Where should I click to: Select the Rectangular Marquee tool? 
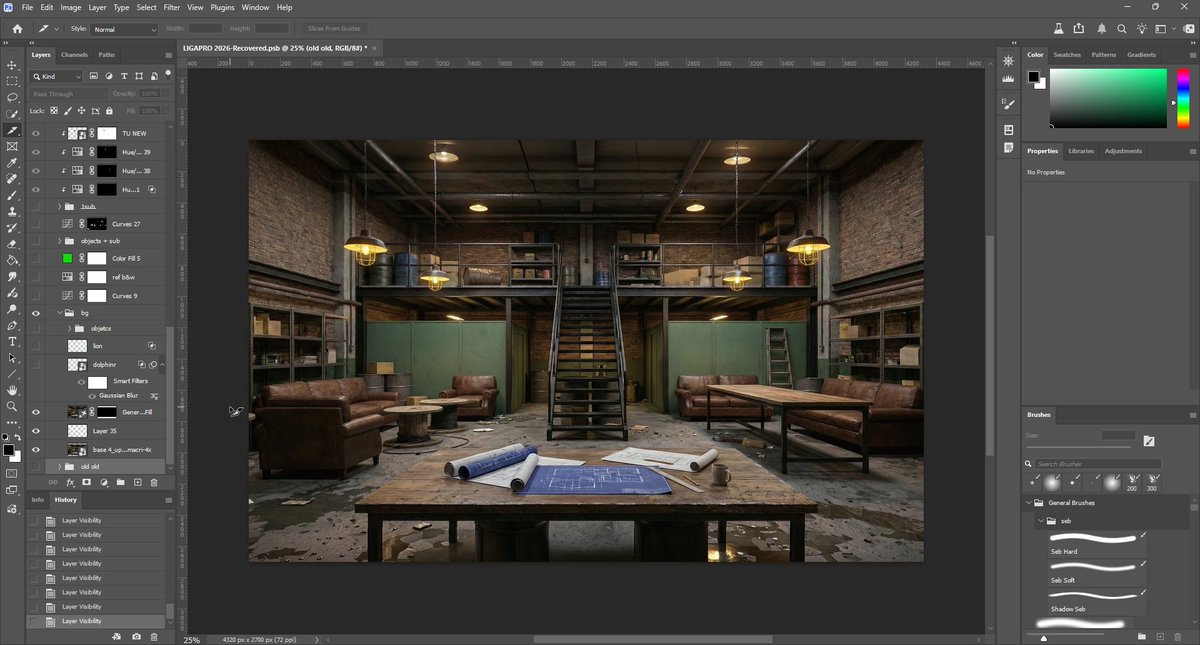click(12, 81)
